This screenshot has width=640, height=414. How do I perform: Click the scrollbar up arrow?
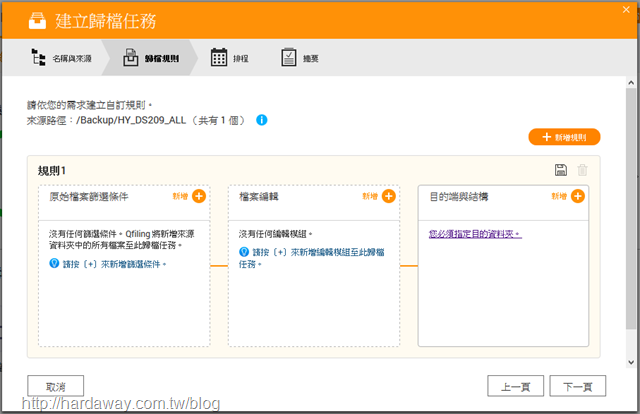click(631, 82)
